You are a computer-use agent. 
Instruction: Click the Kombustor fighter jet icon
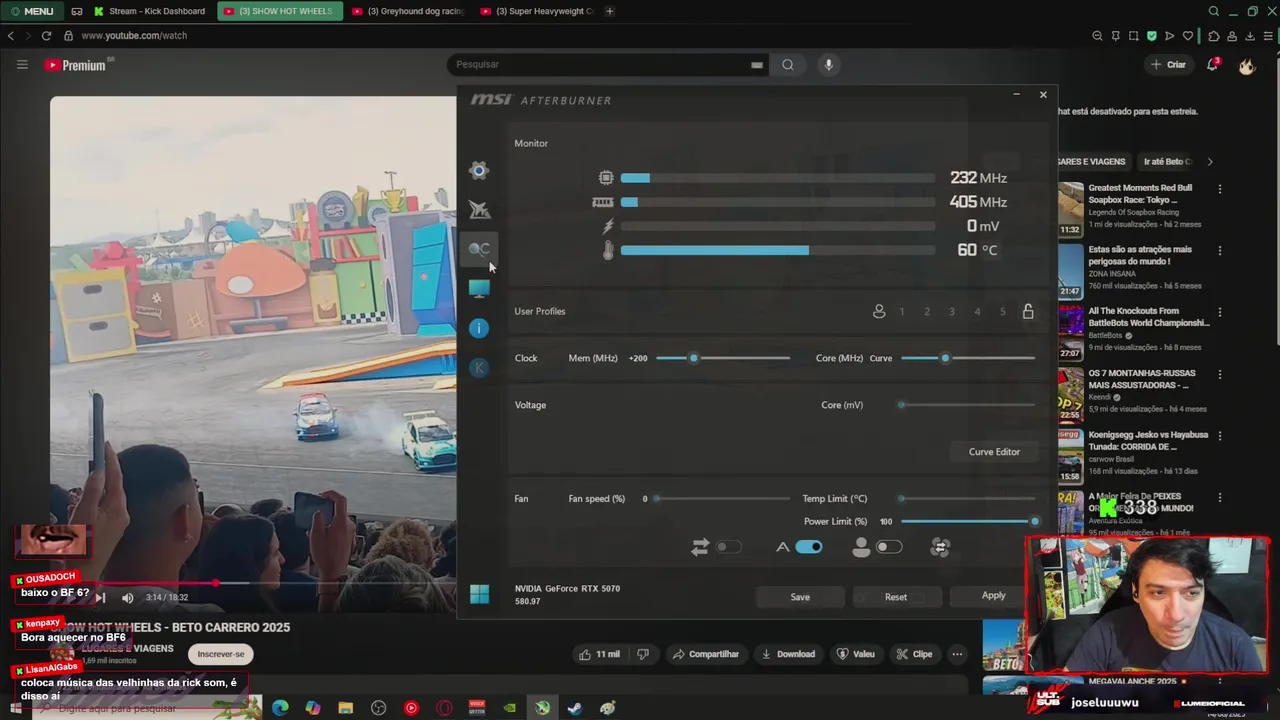[479, 209]
